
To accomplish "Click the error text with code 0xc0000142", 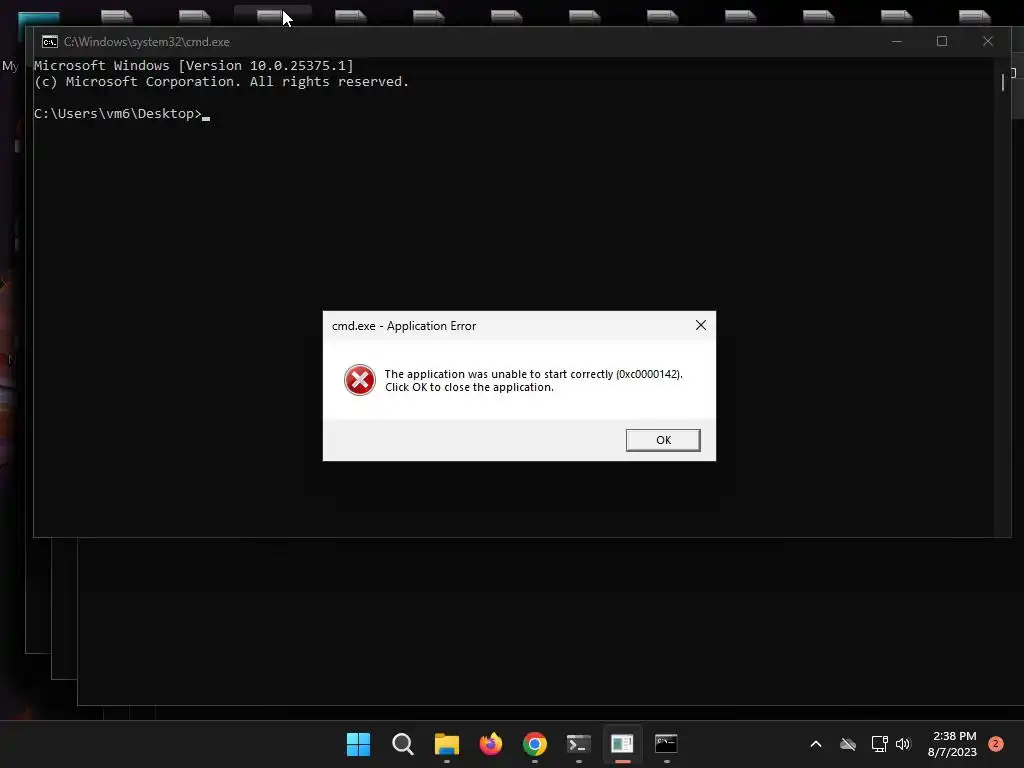I will (x=533, y=374).
